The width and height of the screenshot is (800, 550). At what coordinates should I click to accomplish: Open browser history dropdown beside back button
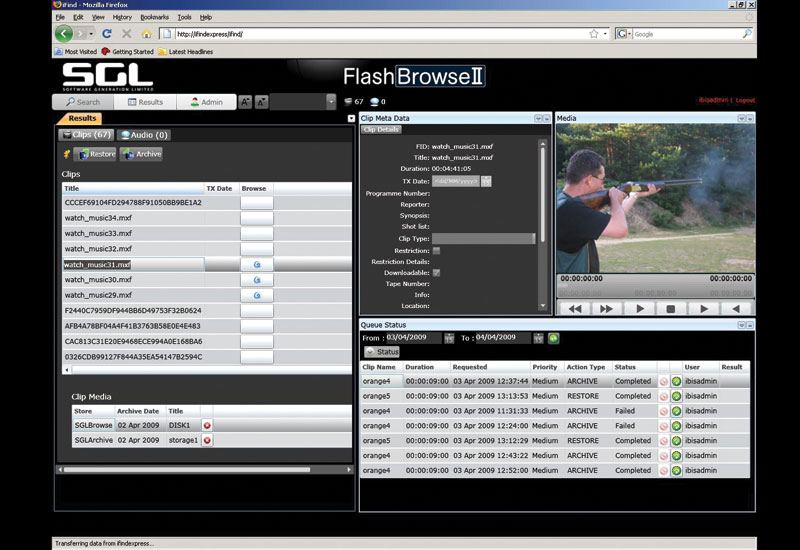click(91, 34)
